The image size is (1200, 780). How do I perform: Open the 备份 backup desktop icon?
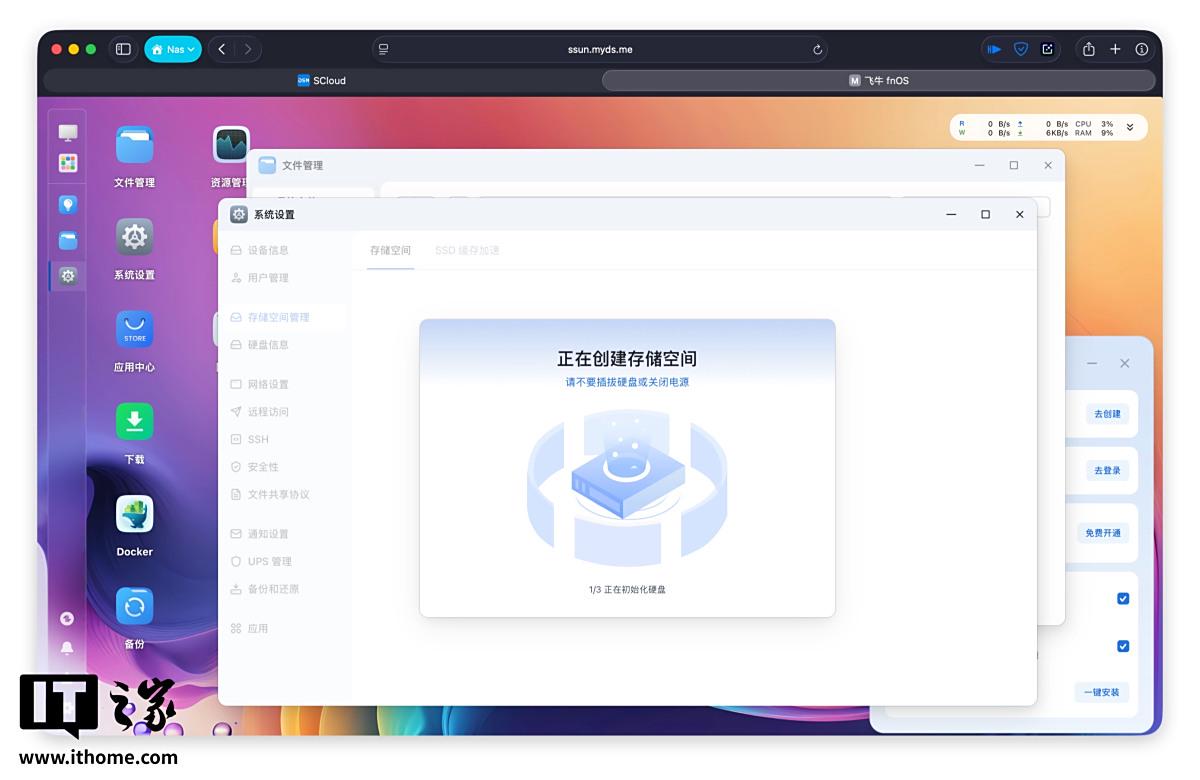134,606
